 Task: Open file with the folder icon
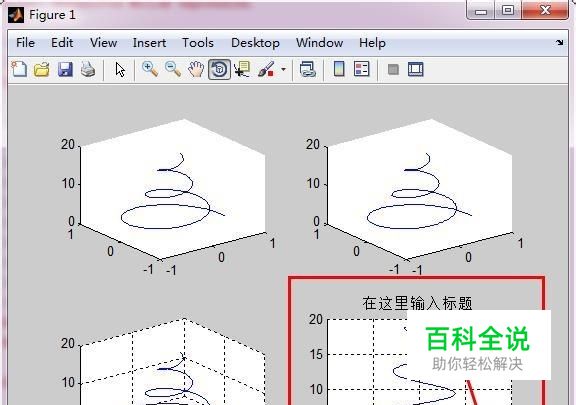pyautogui.click(x=42, y=69)
